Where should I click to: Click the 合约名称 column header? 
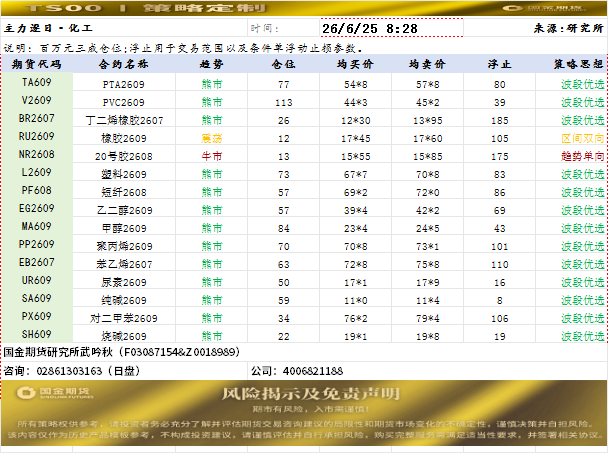click(x=124, y=64)
